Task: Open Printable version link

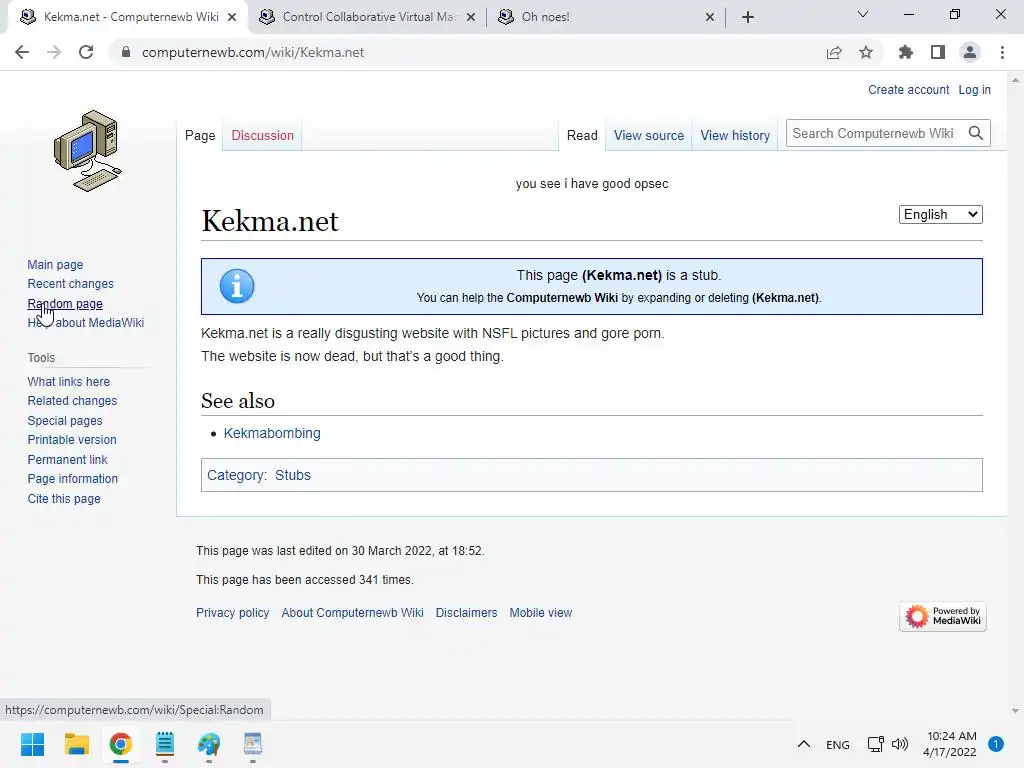Action: point(72,440)
